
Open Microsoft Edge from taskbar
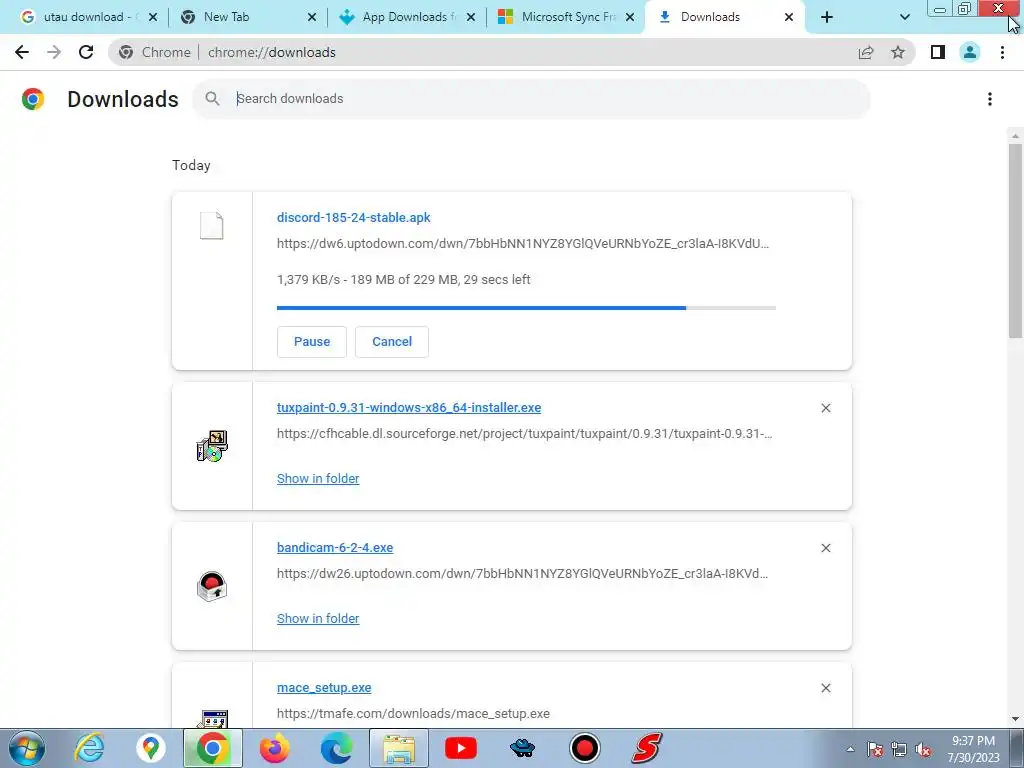(x=337, y=748)
